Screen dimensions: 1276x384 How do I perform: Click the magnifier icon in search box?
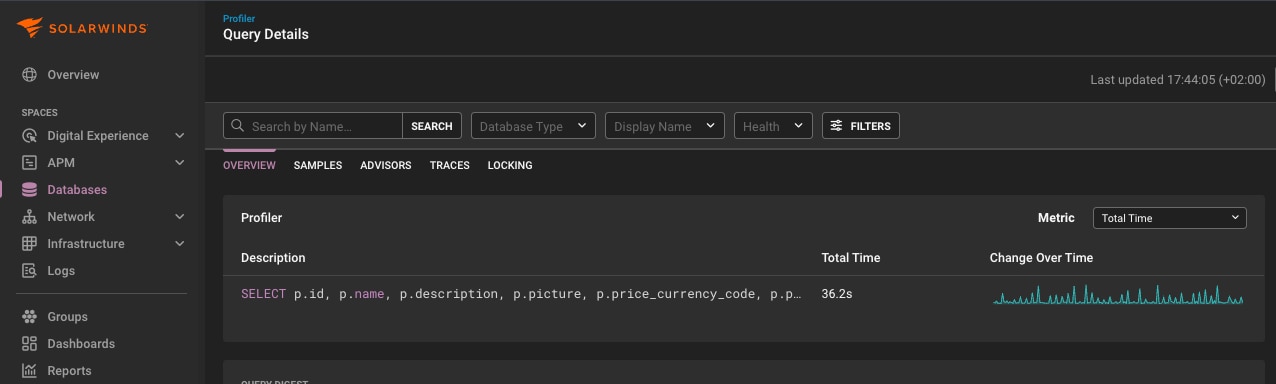pos(238,126)
